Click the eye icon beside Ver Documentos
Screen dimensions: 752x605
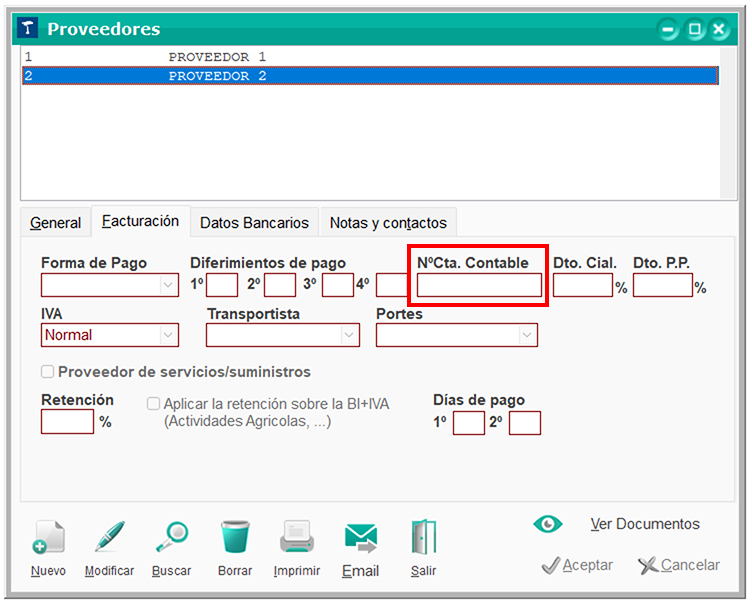tap(548, 524)
